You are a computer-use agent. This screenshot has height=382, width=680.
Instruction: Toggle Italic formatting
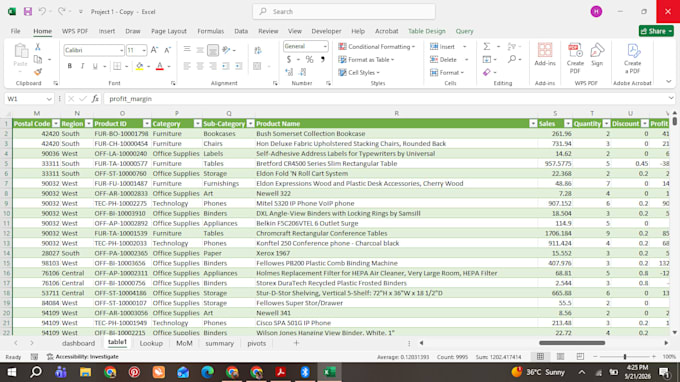(82, 66)
